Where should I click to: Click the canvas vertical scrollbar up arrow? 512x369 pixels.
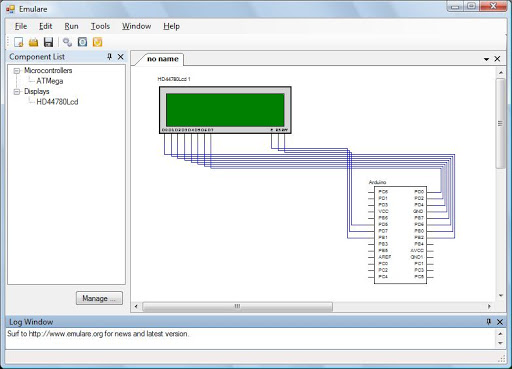point(501,72)
